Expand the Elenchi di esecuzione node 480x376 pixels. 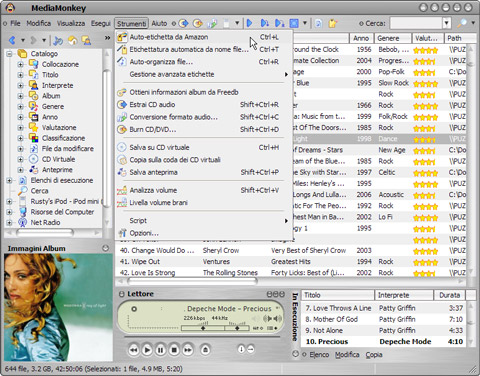10,180
